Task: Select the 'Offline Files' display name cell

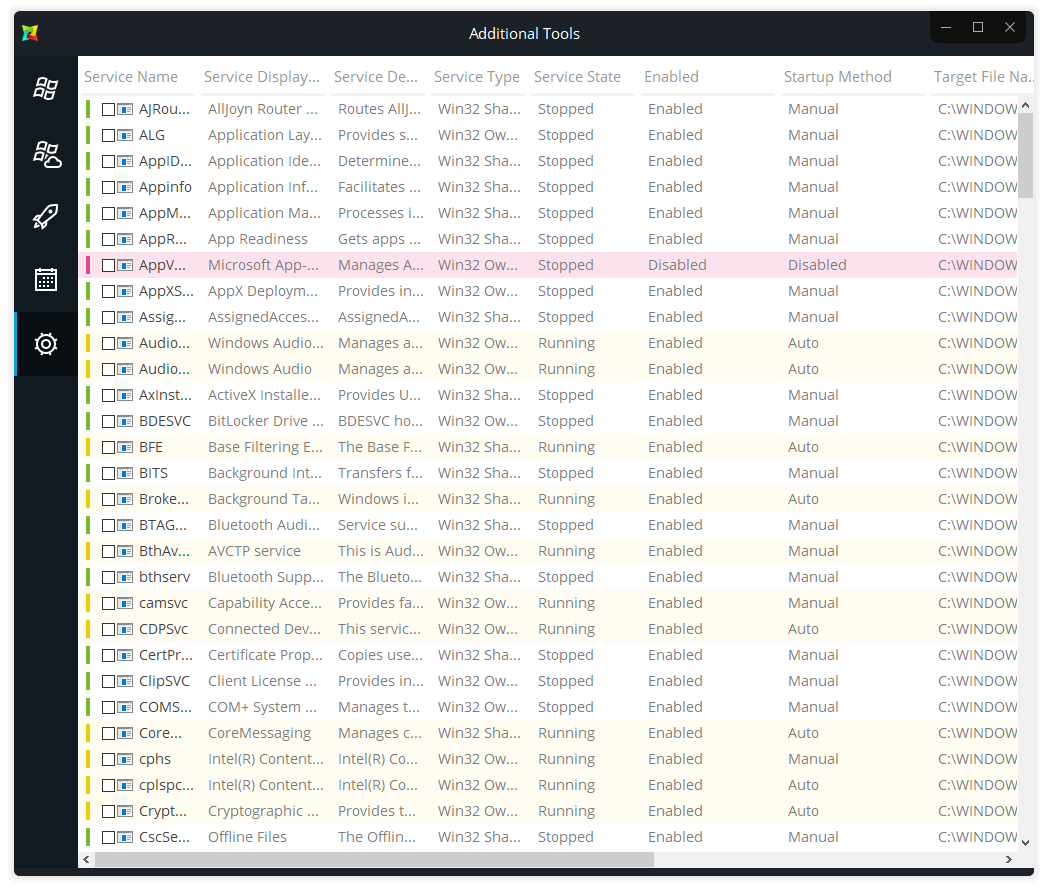Action: pyautogui.click(x=247, y=838)
